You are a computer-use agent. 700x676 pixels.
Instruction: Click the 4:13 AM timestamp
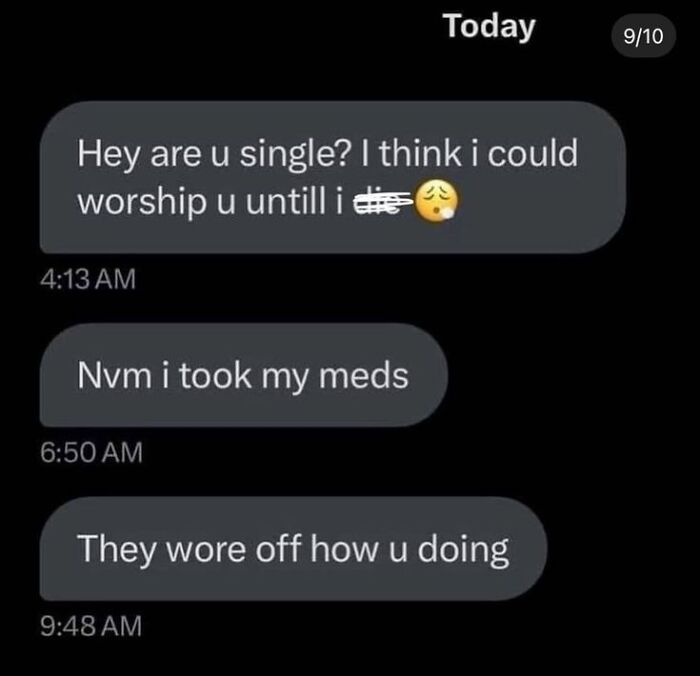click(x=84, y=279)
